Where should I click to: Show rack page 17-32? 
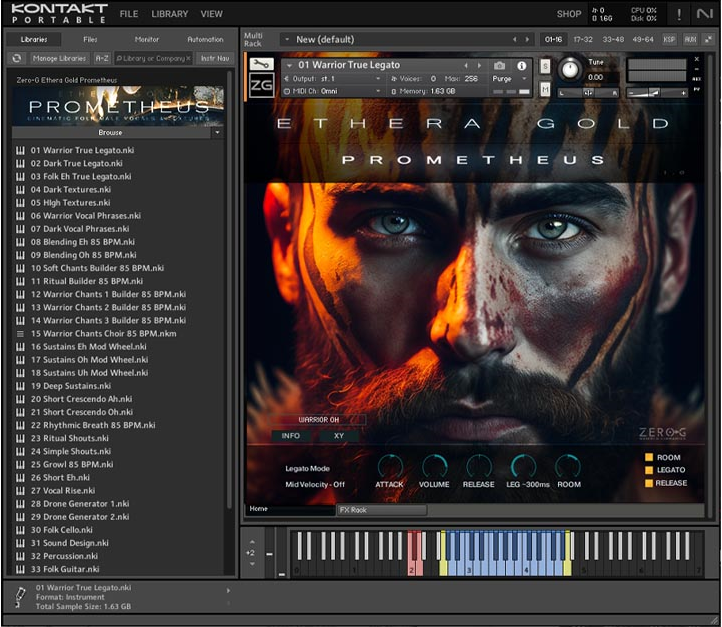pyautogui.click(x=583, y=40)
